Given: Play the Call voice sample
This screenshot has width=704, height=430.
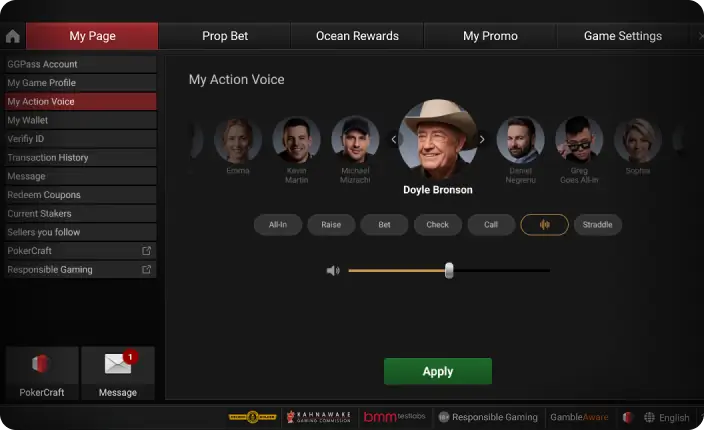Looking at the screenshot, I should pos(491,224).
